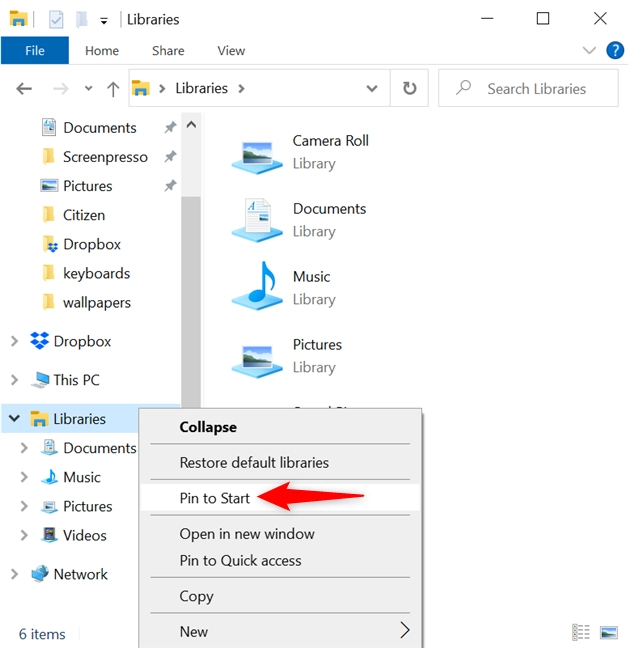Click the pin icon next to Documents
629x648 pixels.
170,127
